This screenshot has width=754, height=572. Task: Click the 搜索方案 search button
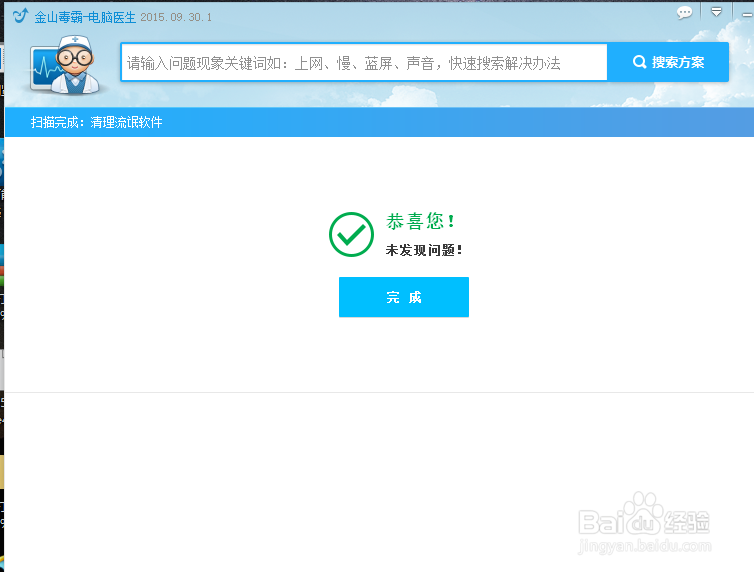click(x=668, y=62)
